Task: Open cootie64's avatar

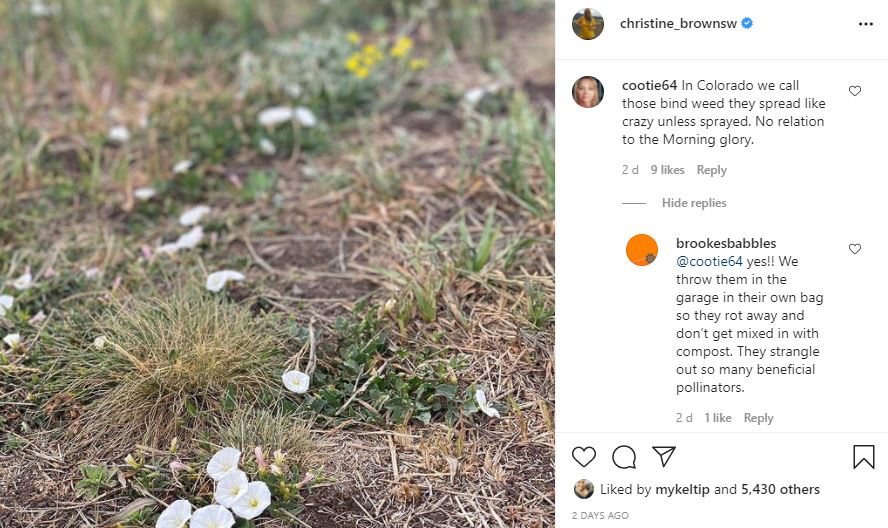Action: [x=588, y=92]
